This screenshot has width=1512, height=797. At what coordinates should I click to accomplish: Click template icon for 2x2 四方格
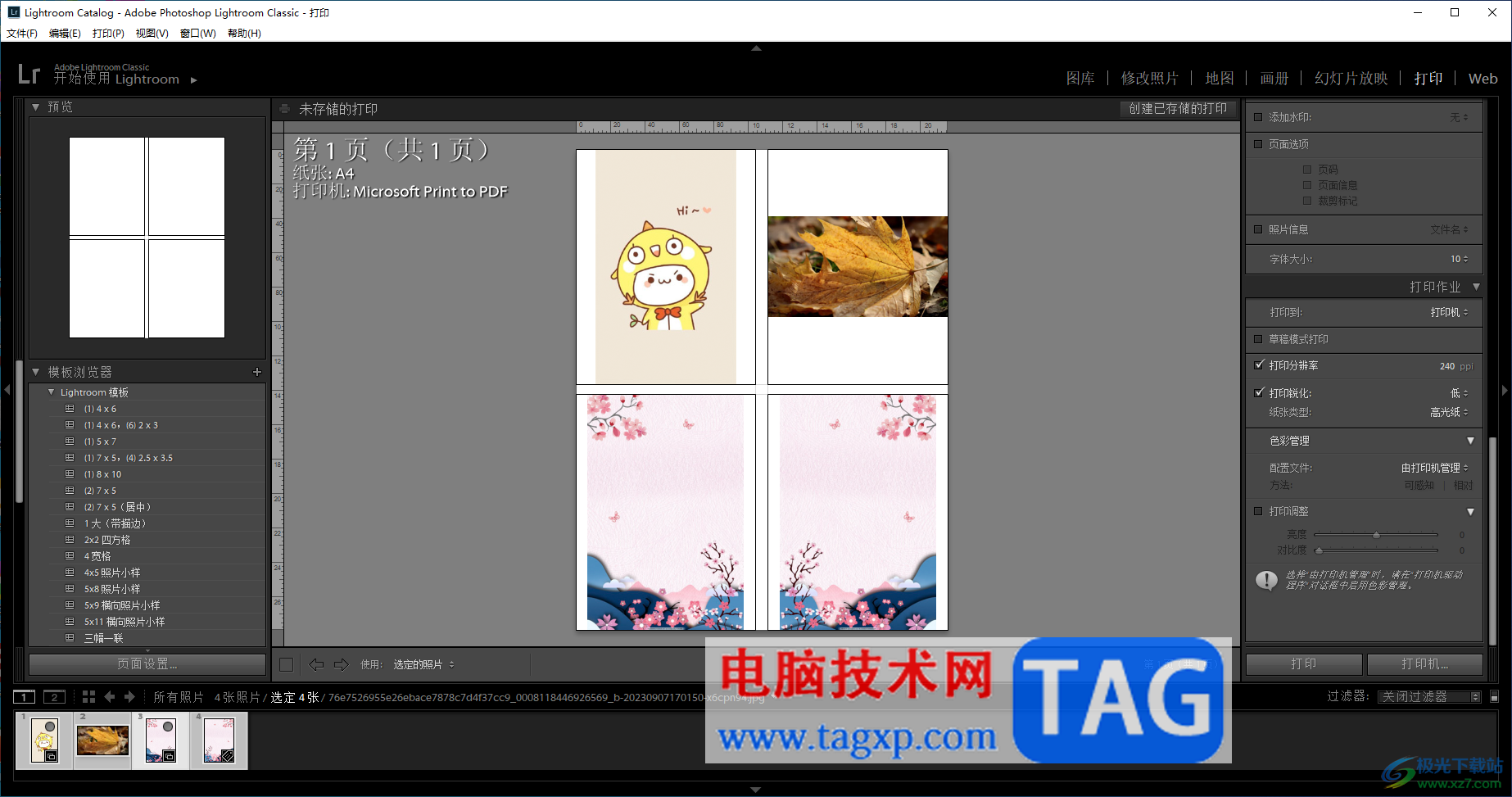coord(70,540)
